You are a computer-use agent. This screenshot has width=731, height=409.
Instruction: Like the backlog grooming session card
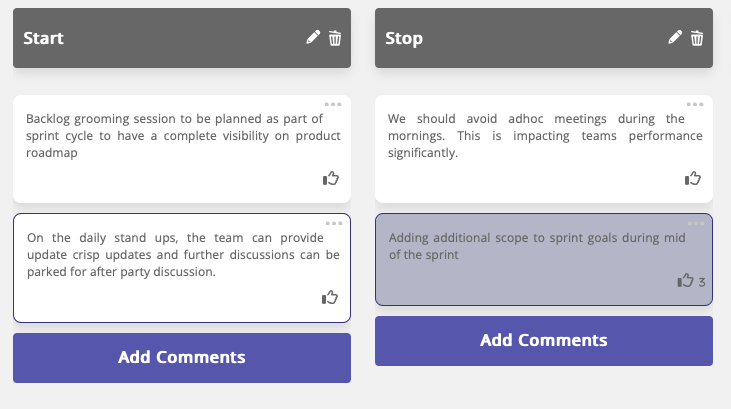[331, 179]
